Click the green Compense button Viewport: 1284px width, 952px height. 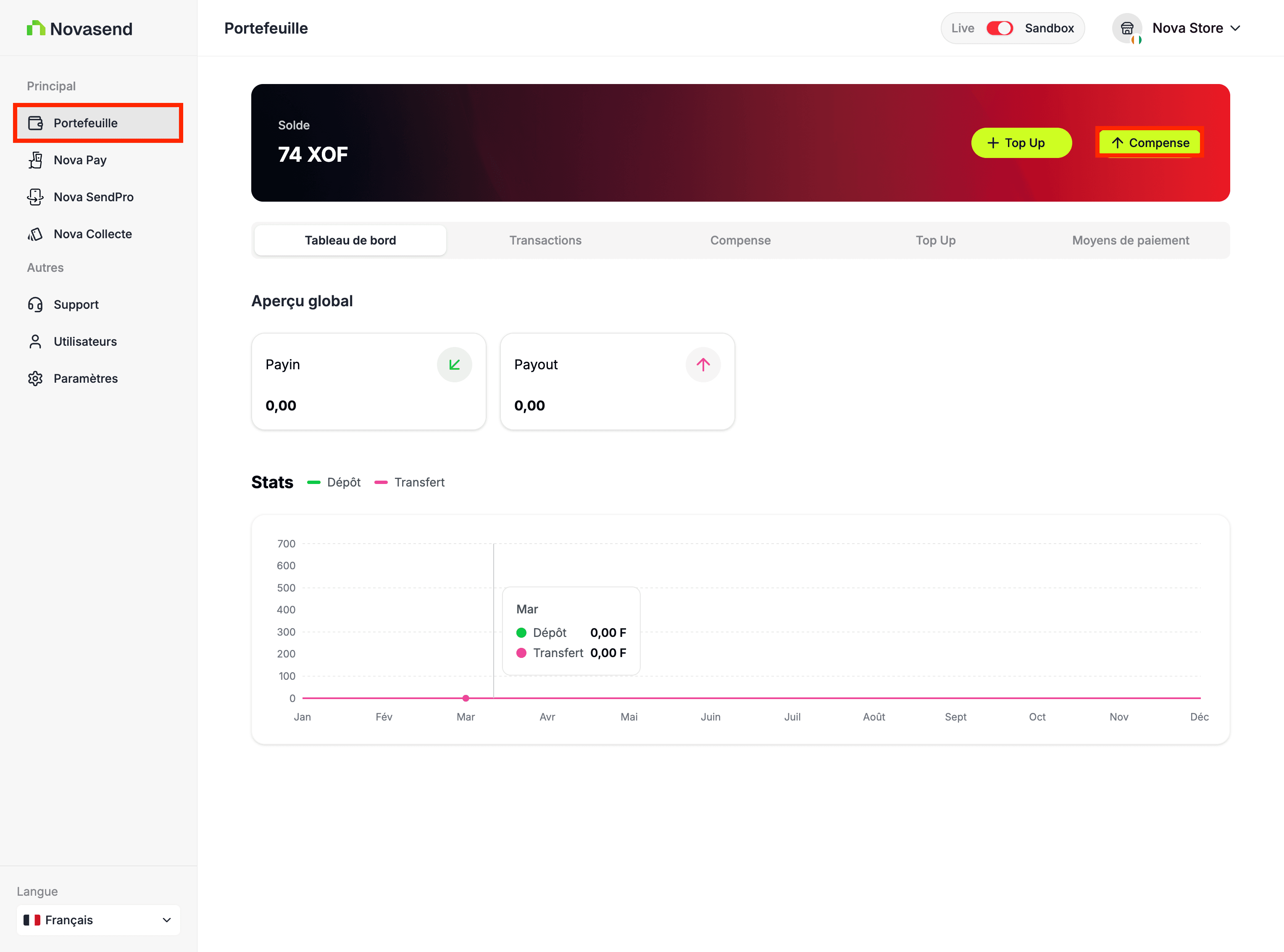coord(1150,143)
